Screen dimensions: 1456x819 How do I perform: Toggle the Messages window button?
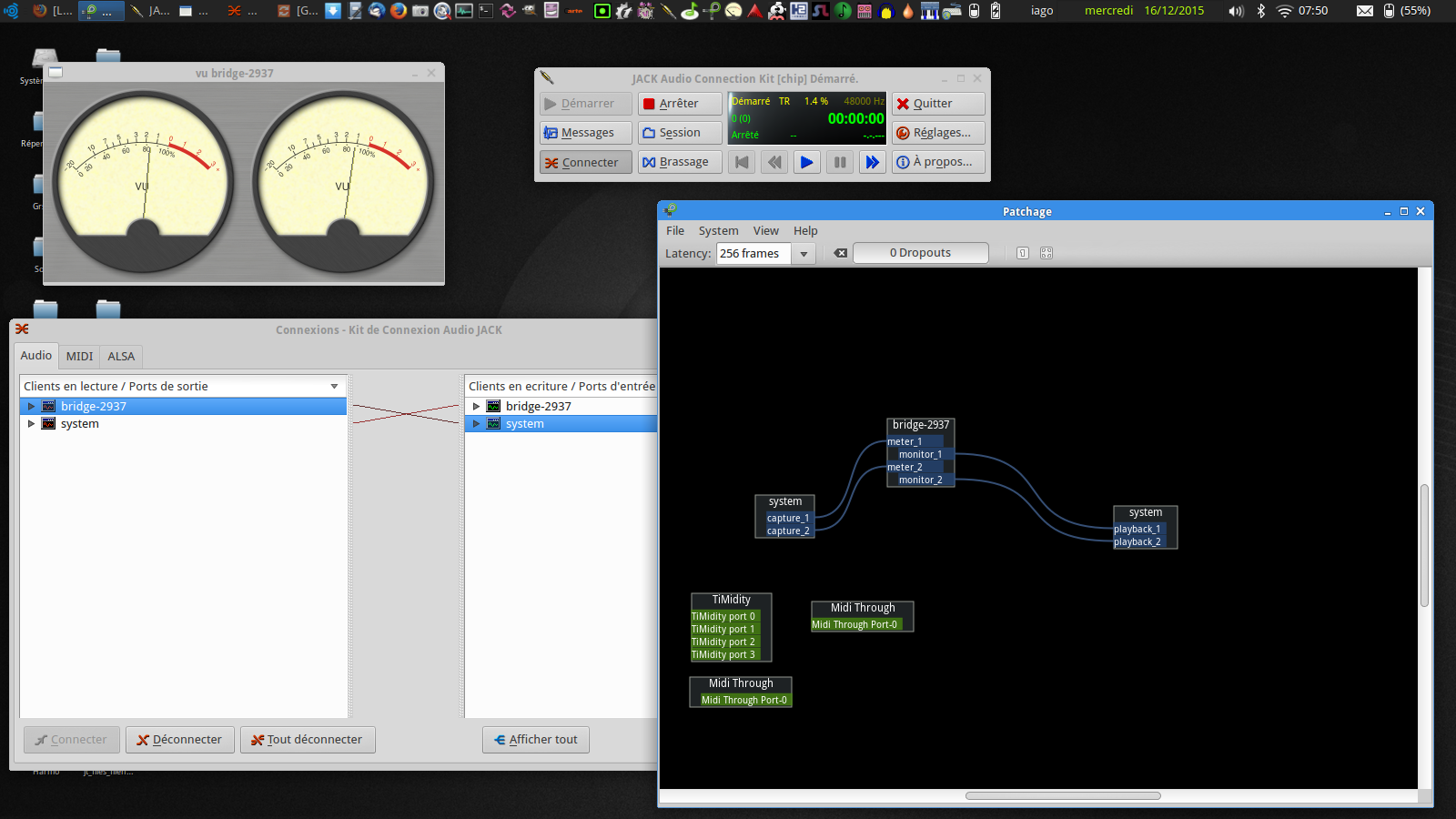585,133
